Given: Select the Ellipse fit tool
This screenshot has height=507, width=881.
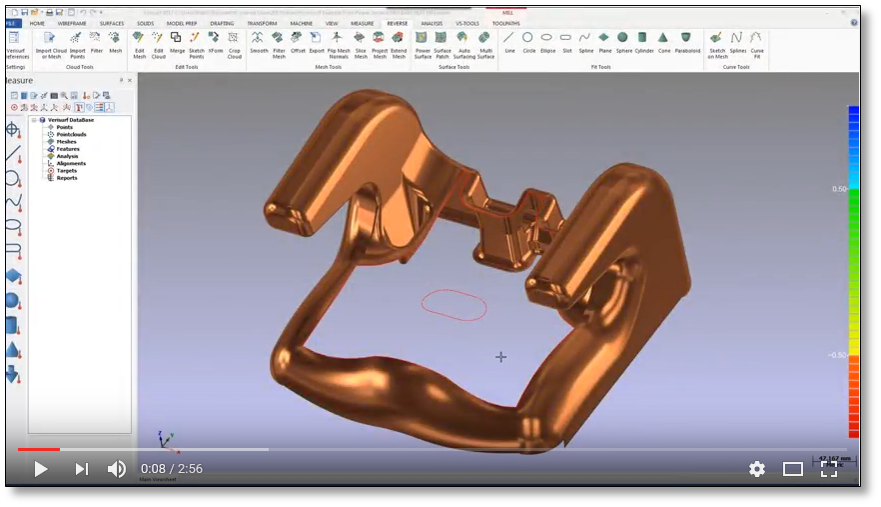Looking at the screenshot, I should [x=547, y=43].
